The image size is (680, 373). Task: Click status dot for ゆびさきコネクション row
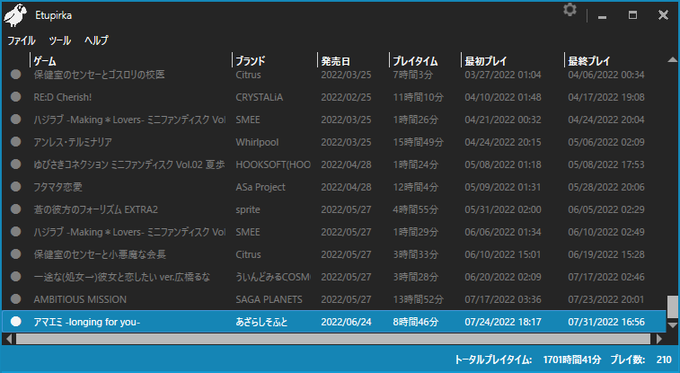(16, 164)
